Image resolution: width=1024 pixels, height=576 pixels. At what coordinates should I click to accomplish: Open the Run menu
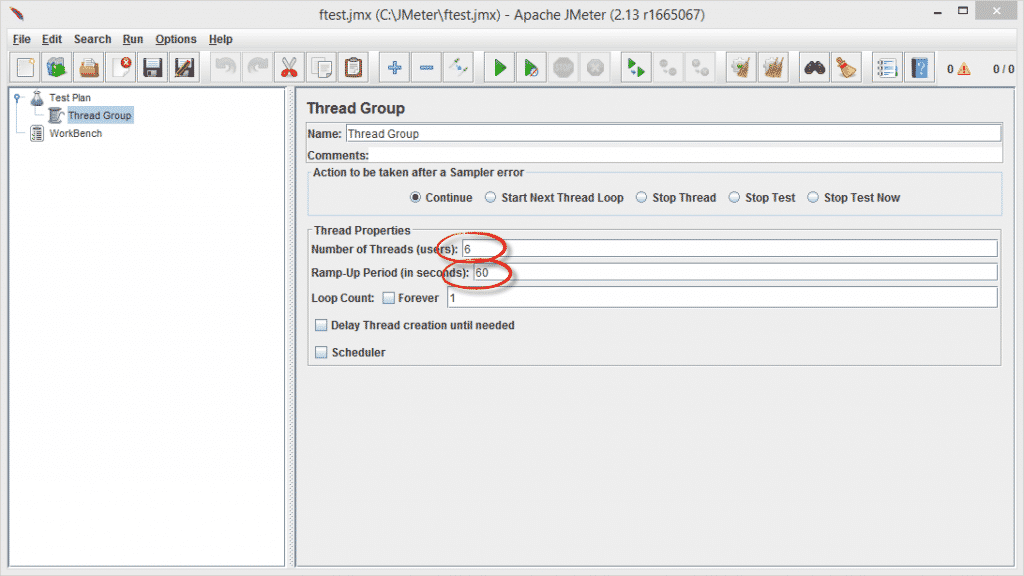pyautogui.click(x=132, y=39)
